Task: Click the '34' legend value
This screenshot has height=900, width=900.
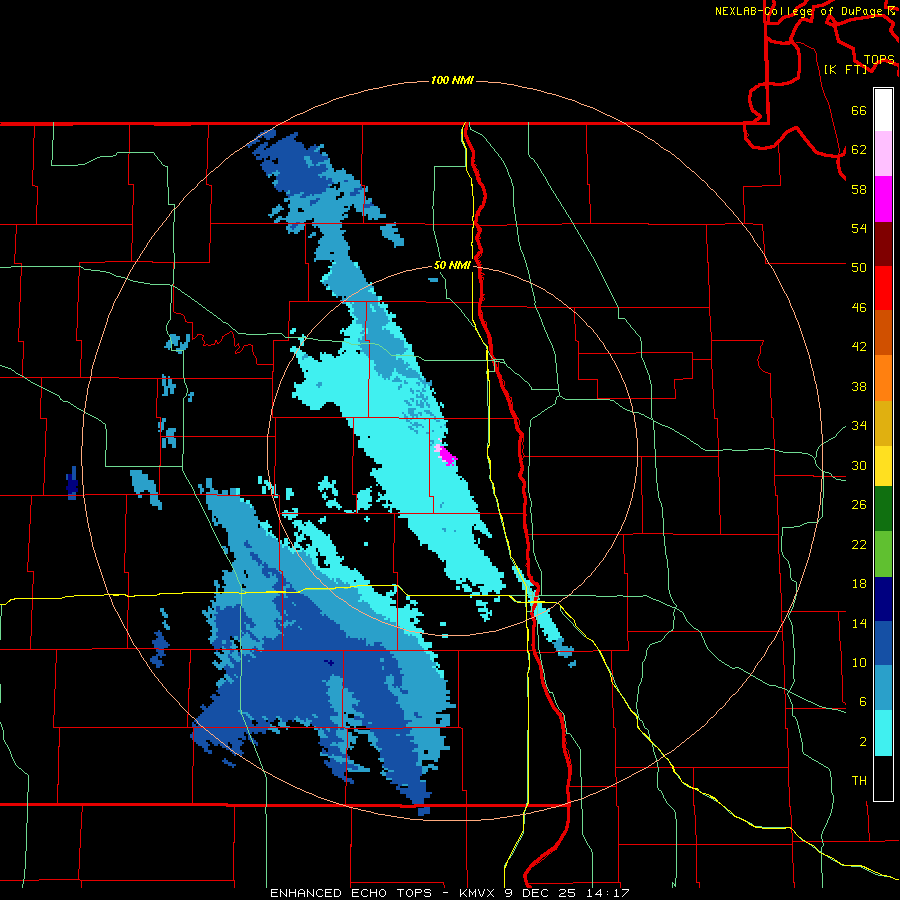Action: pos(859,426)
